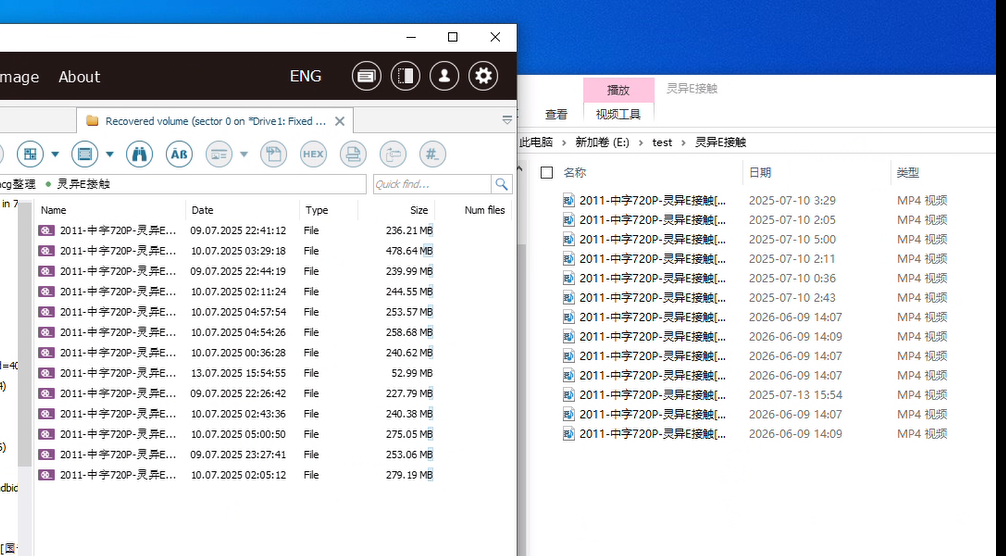
Task: Click the stacked disks toolbar icon
Action: coord(353,154)
